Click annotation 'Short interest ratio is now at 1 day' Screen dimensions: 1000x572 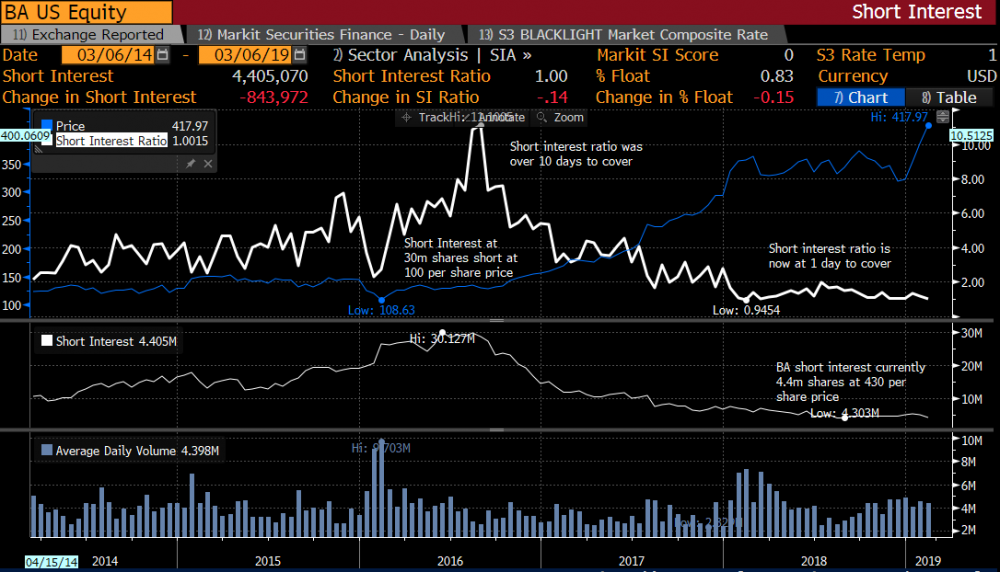click(829, 256)
